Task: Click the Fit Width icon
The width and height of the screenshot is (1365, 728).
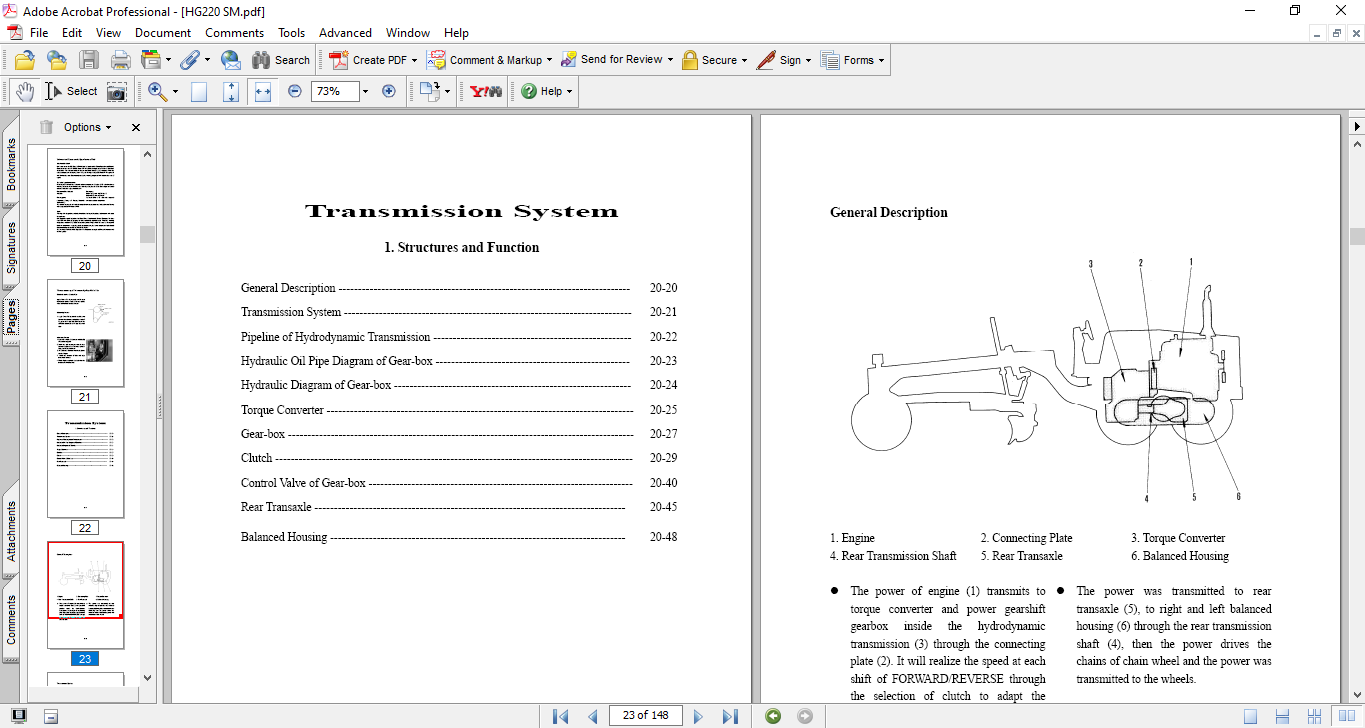Action: tap(263, 91)
